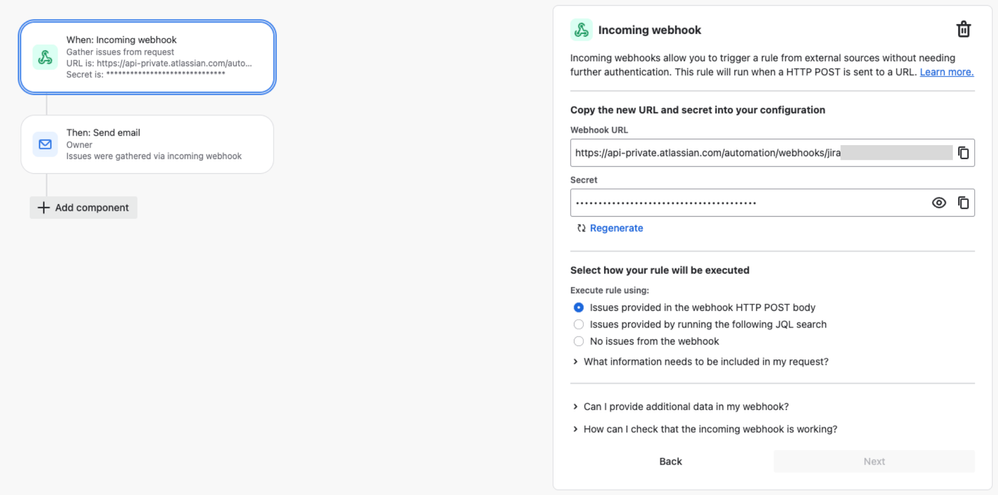Viewport: 998px width, 495px height.
Task: Click the trash delete icon
Action: [x=963, y=30]
